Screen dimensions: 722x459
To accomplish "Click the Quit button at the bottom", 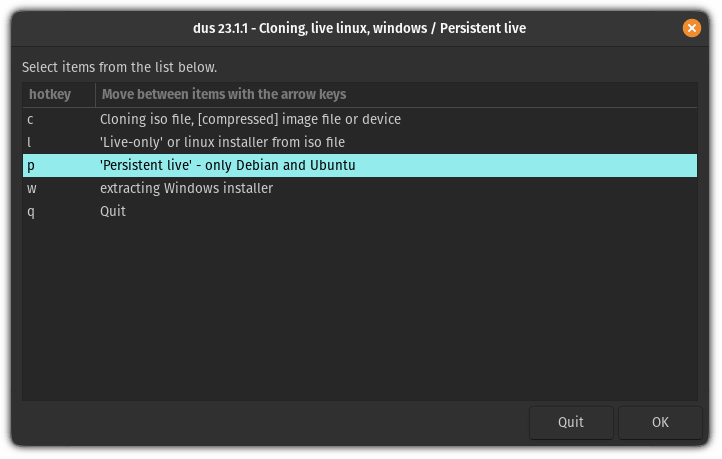I will [x=571, y=422].
